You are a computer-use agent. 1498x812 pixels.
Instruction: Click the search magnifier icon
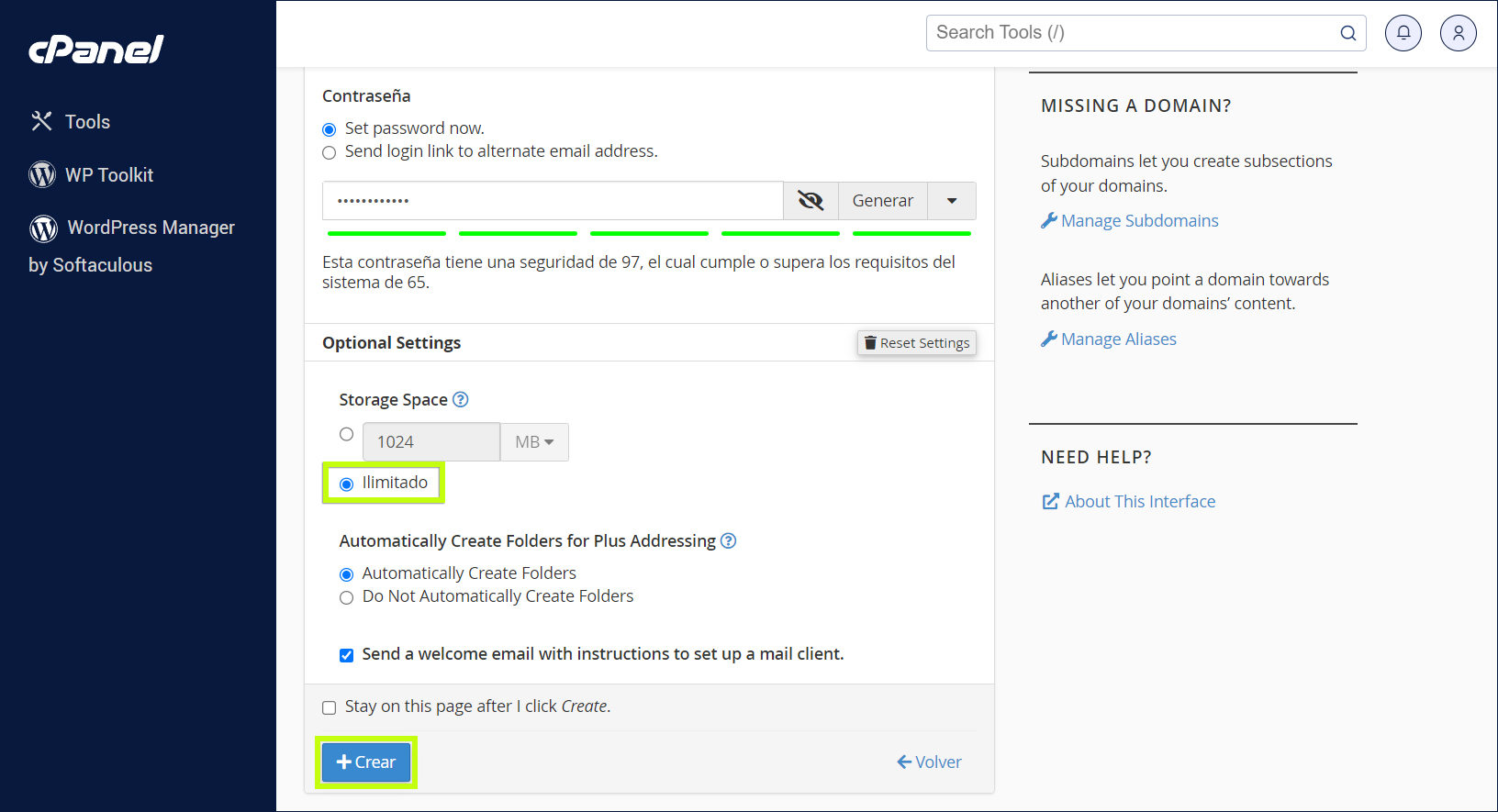tap(1347, 33)
